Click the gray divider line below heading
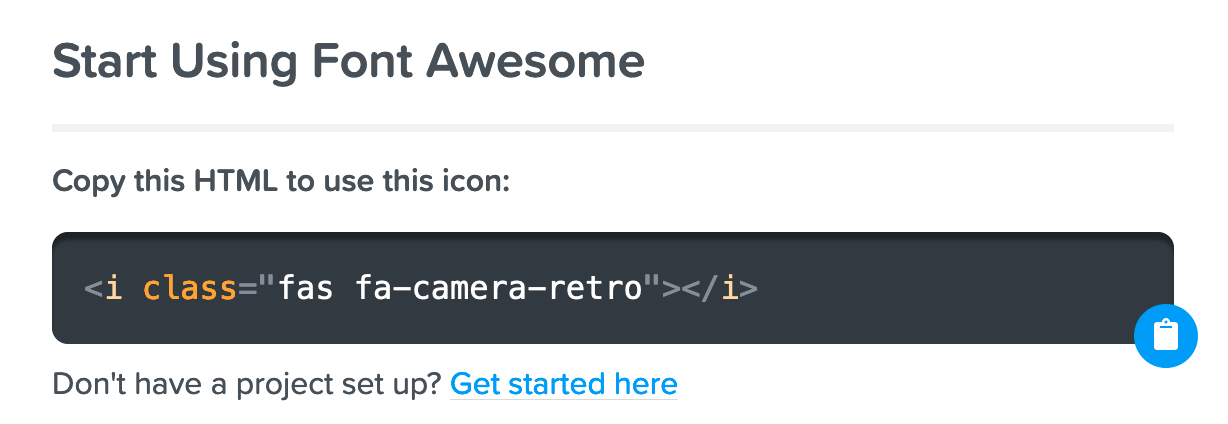 coord(612,128)
